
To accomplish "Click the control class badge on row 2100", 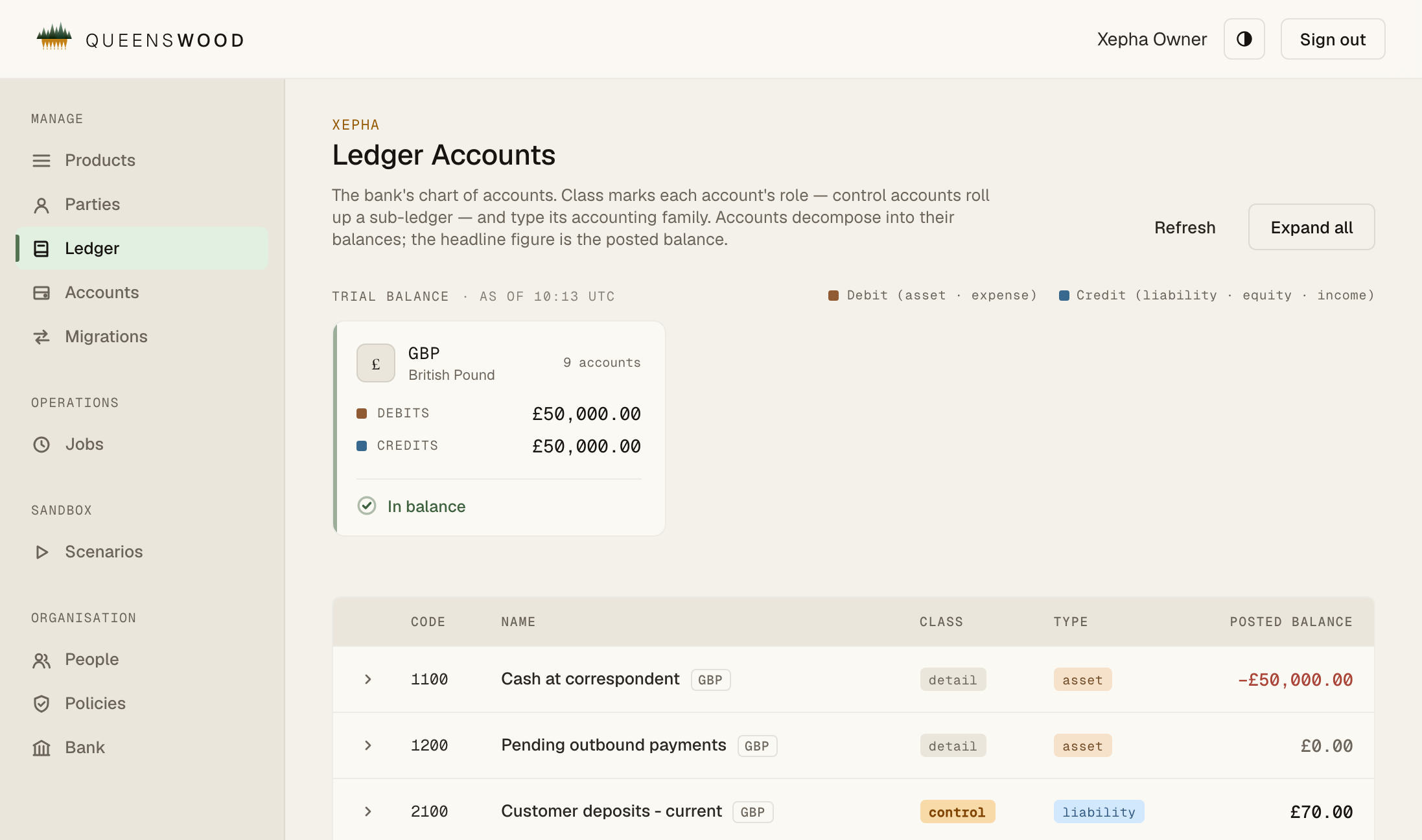I will point(957,812).
